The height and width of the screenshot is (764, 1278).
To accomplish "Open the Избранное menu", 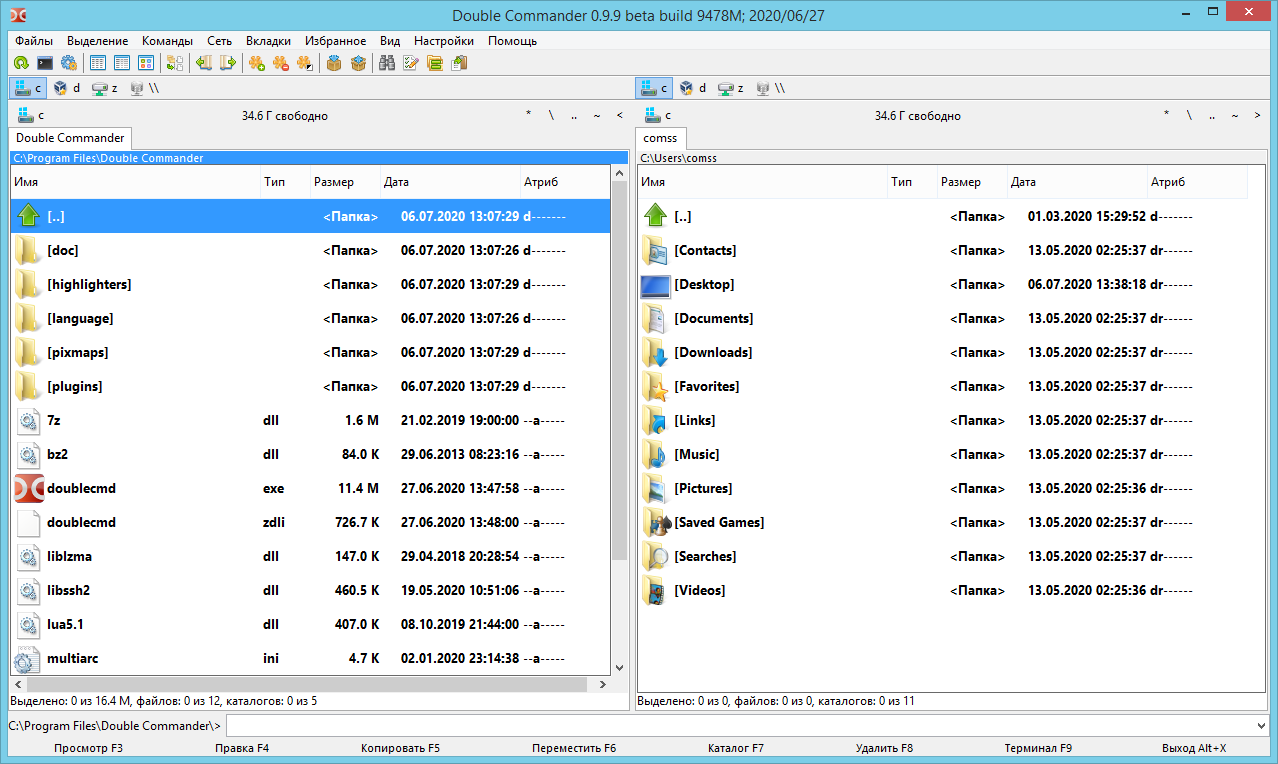I will pyautogui.click(x=336, y=41).
